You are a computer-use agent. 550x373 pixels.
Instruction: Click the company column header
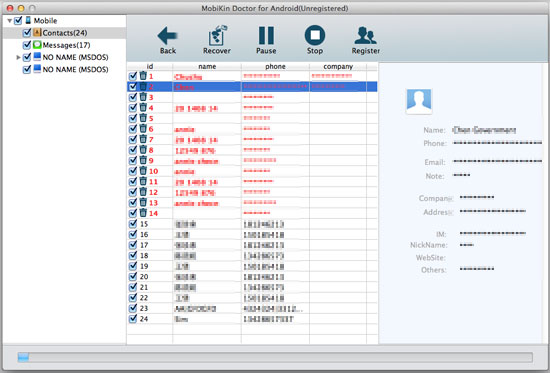click(338, 66)
